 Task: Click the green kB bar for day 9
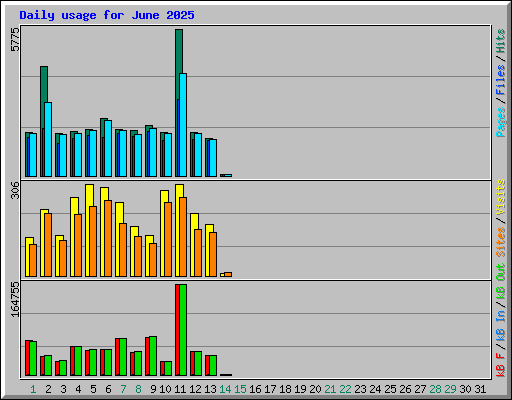[x=153, y=356]
